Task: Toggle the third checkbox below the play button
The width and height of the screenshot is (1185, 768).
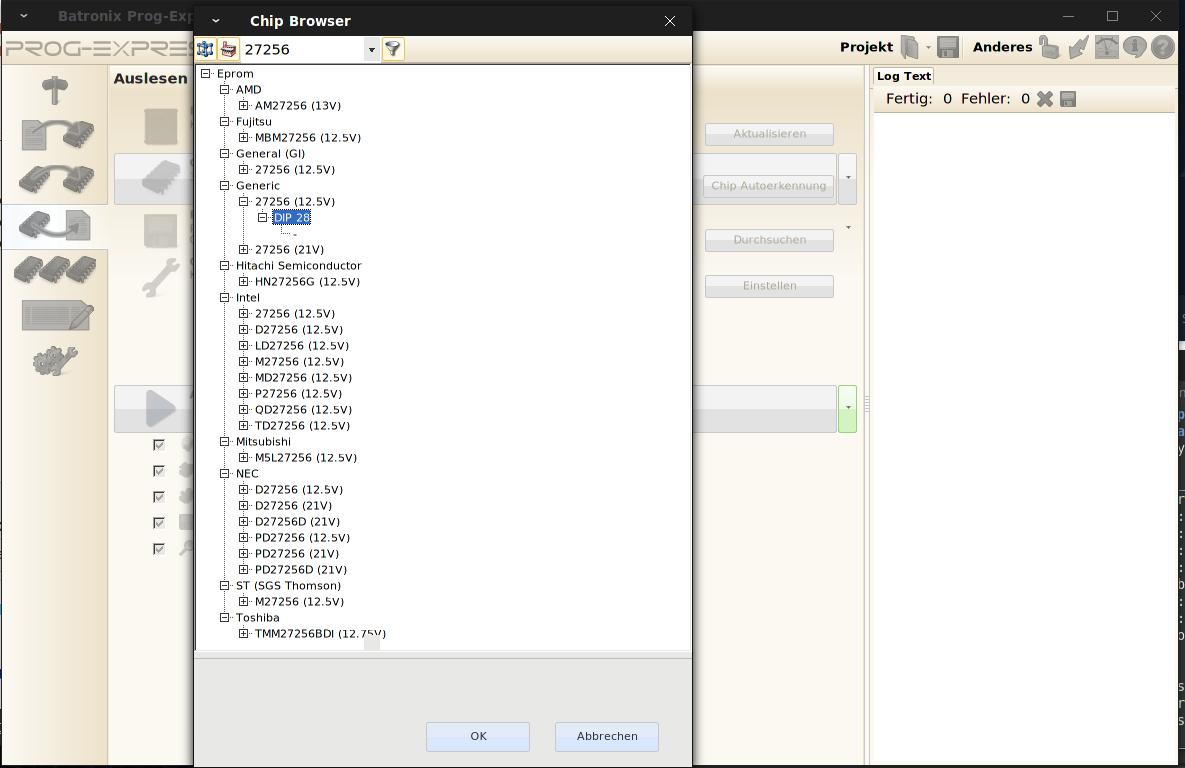Action: point(159,497)
